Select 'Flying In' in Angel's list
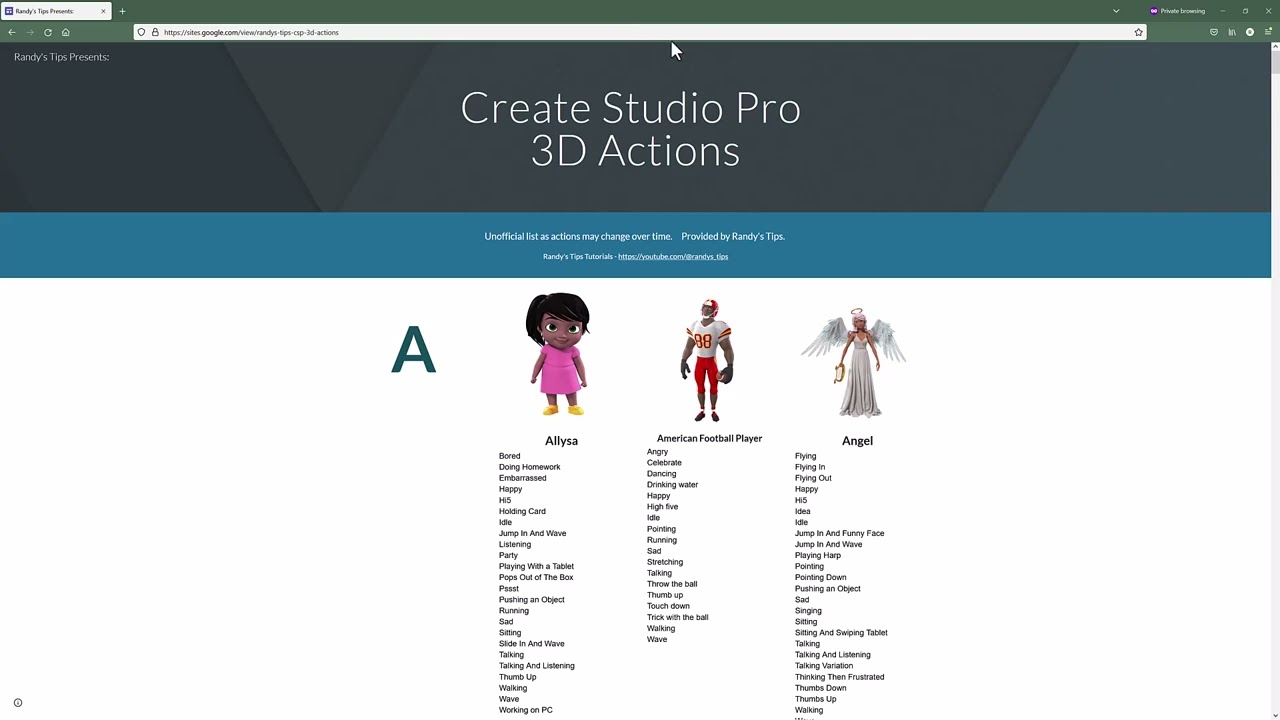This screenshot has height=720, width=1280. [x=810, y=467]
